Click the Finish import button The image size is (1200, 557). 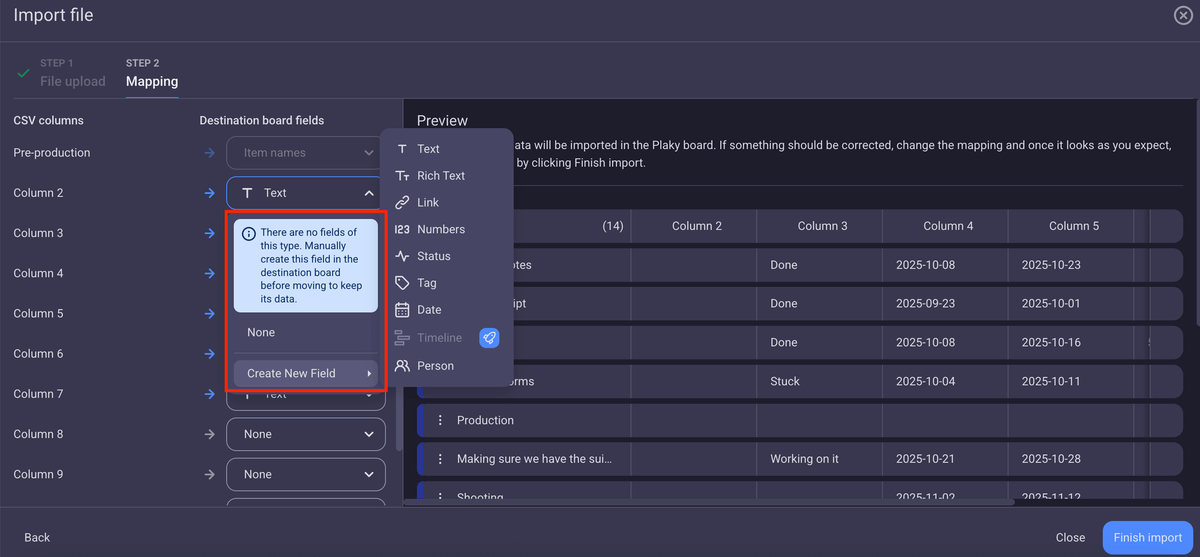(1148, 537)
